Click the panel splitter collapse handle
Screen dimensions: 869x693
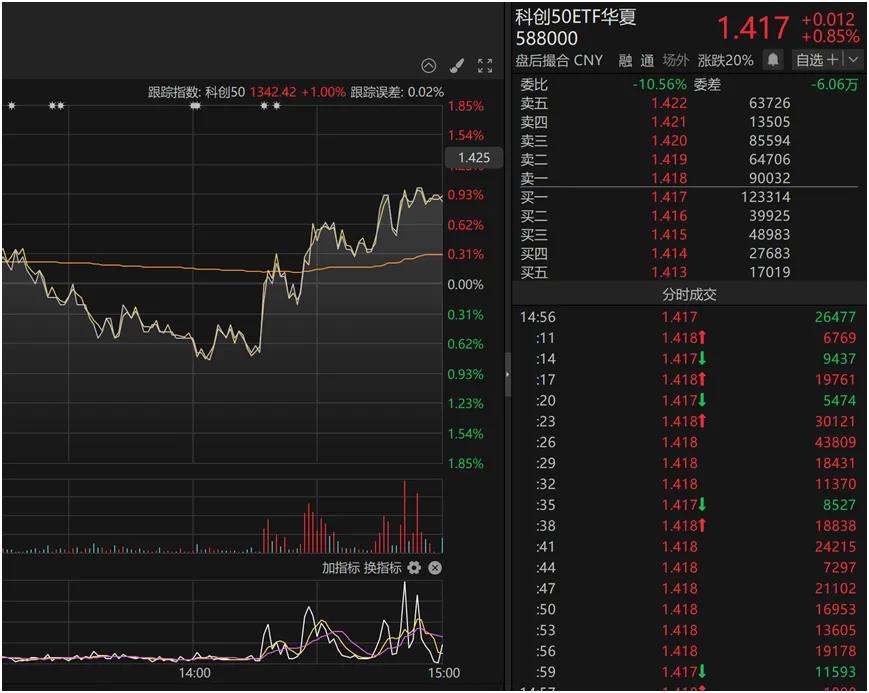pos(508,375)
